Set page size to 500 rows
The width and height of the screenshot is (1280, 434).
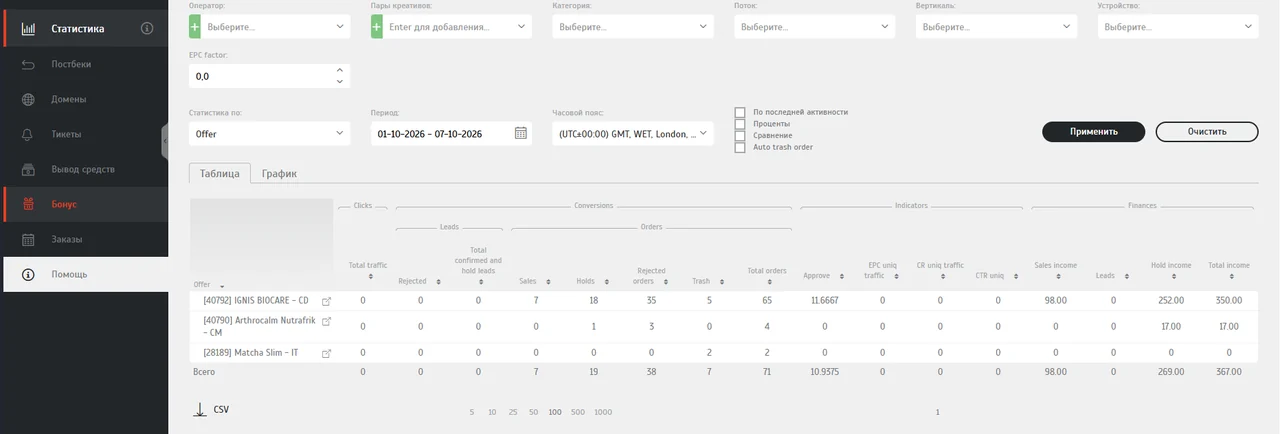[x=578, y=412]
